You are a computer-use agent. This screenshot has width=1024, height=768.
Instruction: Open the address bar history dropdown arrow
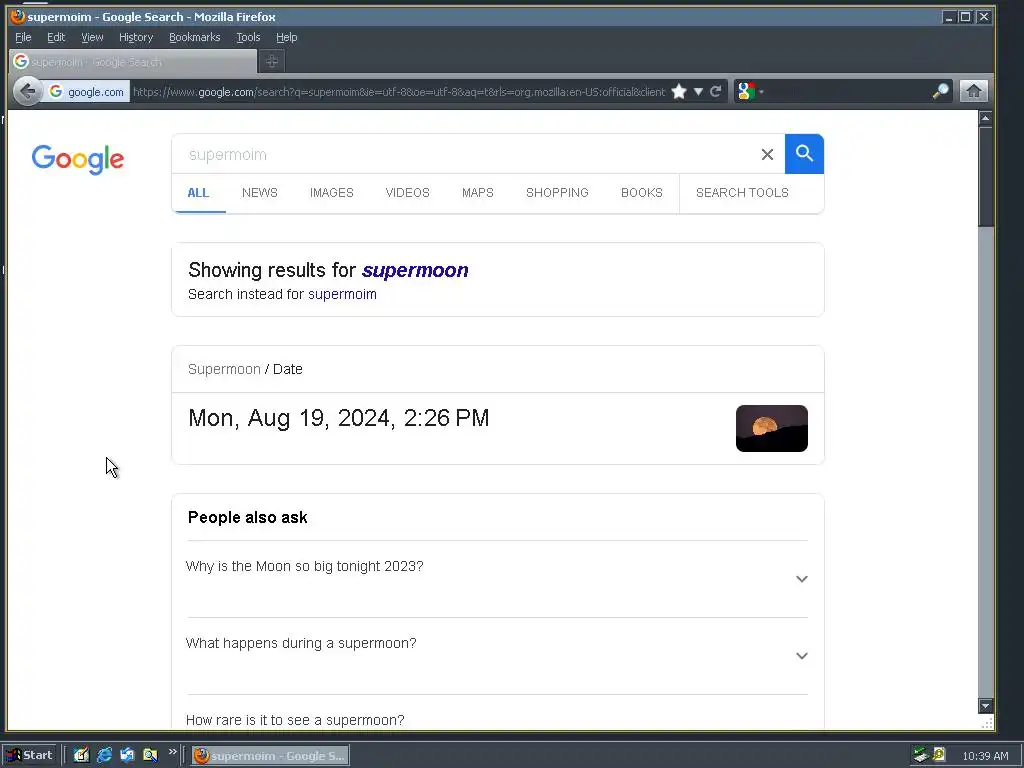pos(698,91)
